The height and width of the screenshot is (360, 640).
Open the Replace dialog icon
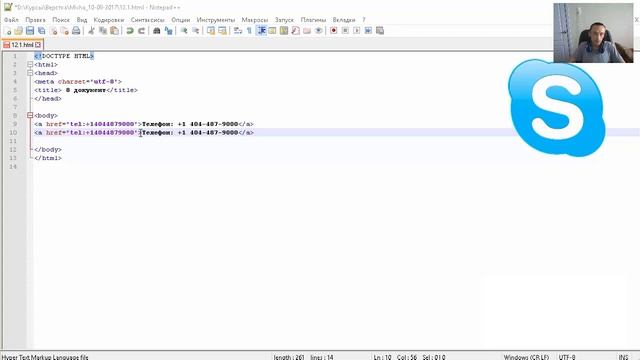pyautogui.click(x=168, y=31)
